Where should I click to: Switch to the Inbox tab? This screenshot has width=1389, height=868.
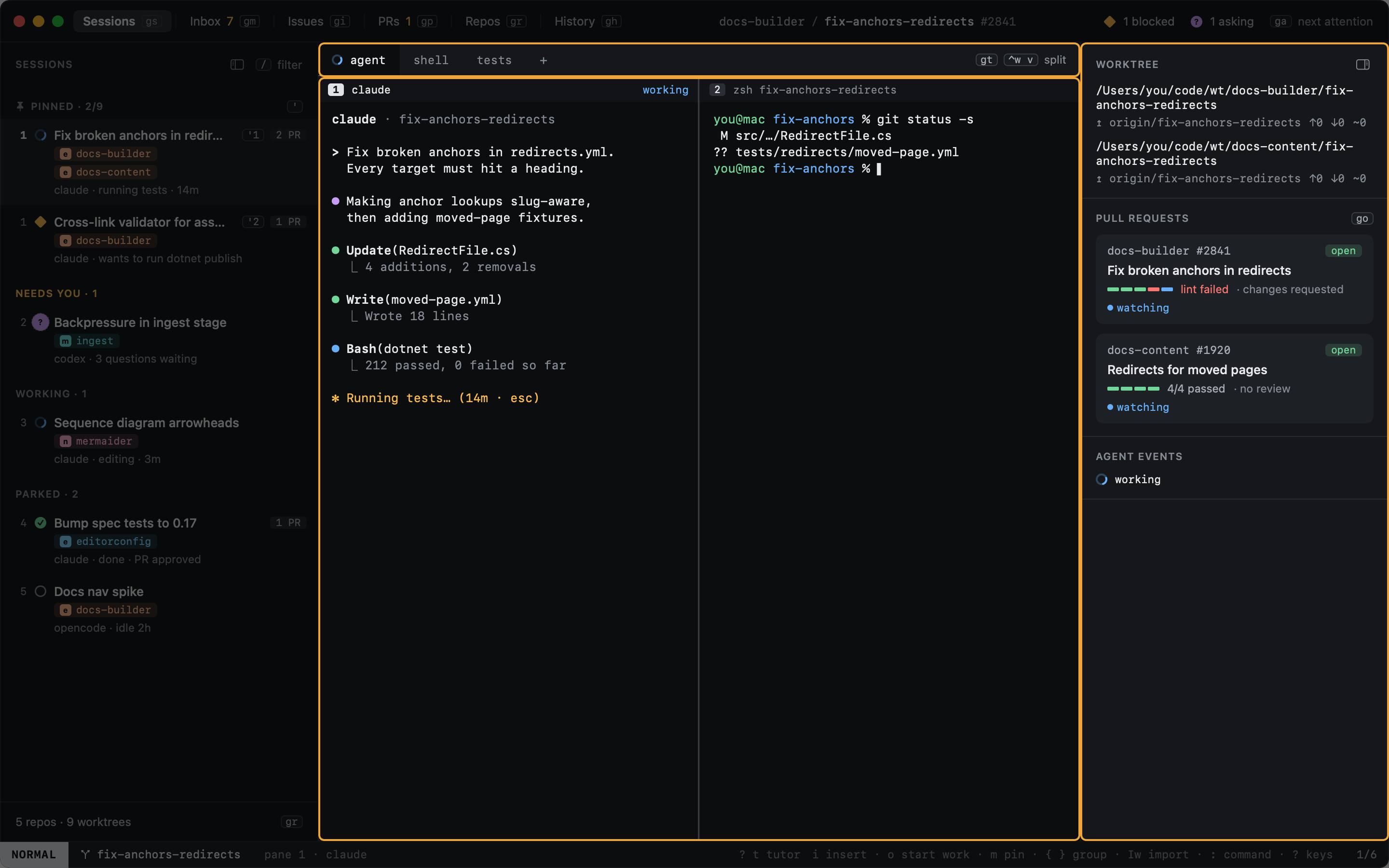tap(224, 21)
